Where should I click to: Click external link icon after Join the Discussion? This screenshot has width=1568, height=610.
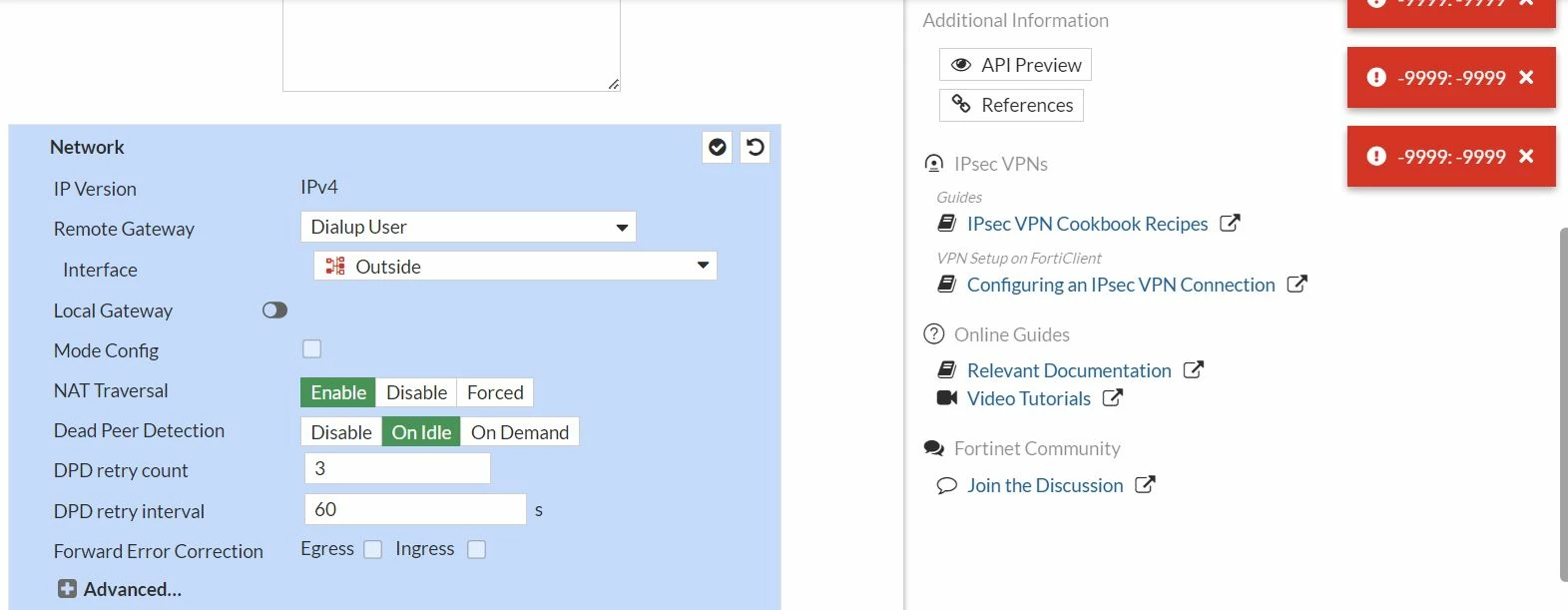coord(1146,485)
